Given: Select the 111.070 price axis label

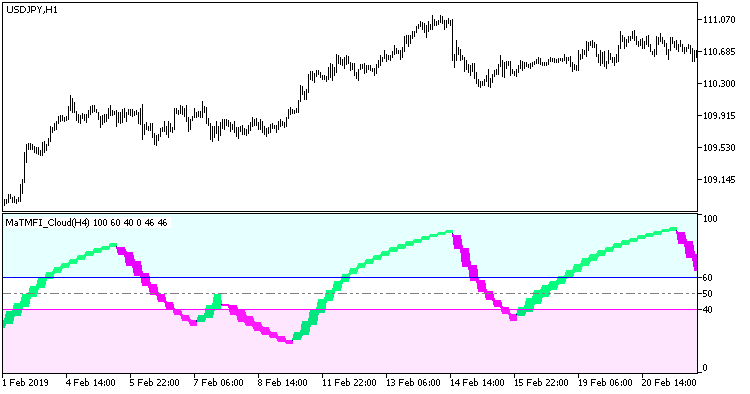Looking at the screenshot, I should [x=718, y=20].
